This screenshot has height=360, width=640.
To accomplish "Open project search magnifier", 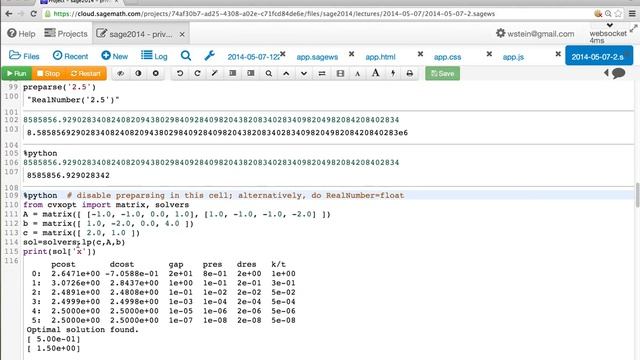I will click(x=186, y=56).
